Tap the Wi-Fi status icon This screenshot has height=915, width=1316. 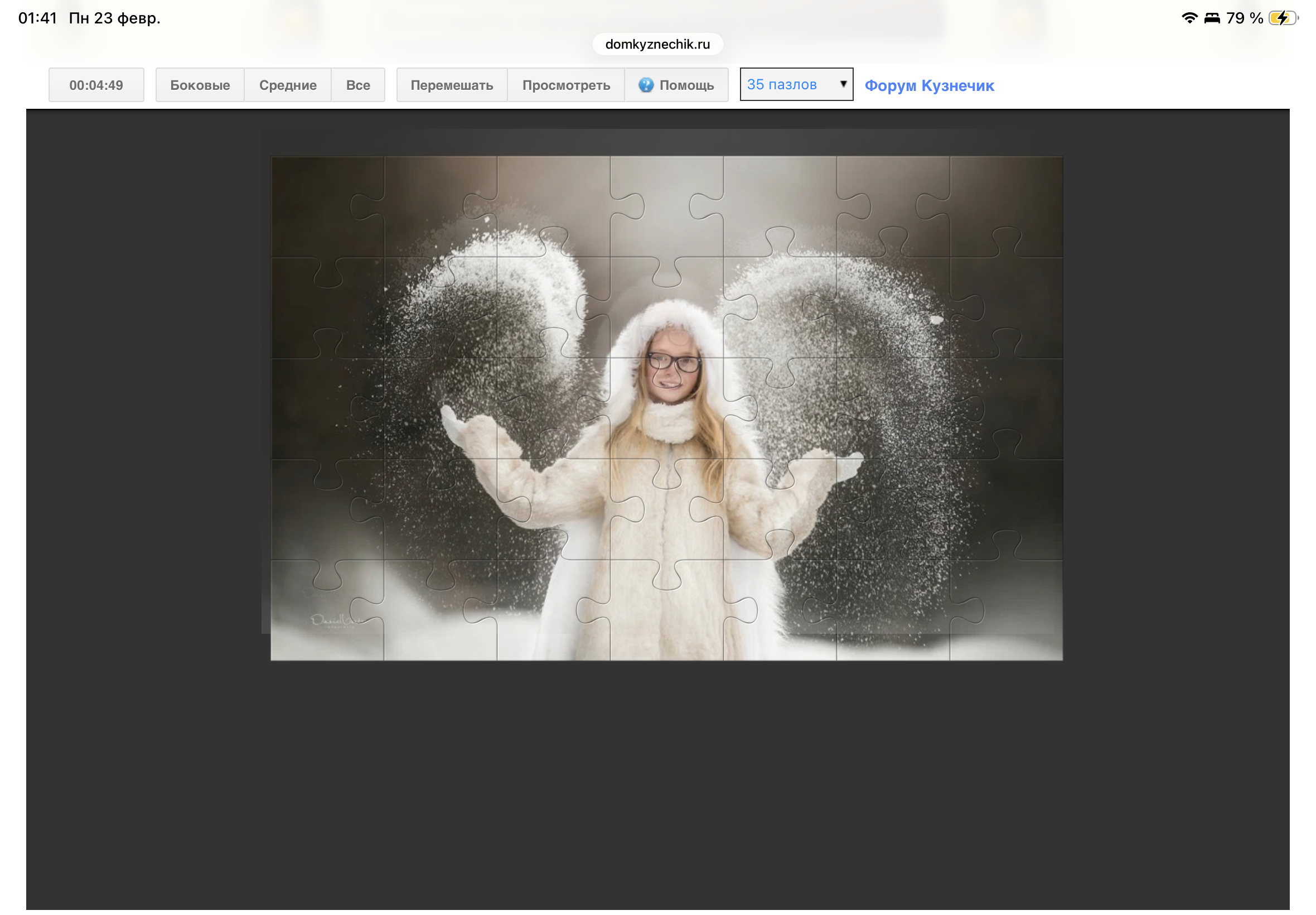pyautogui.click(x=1189, y=18)
